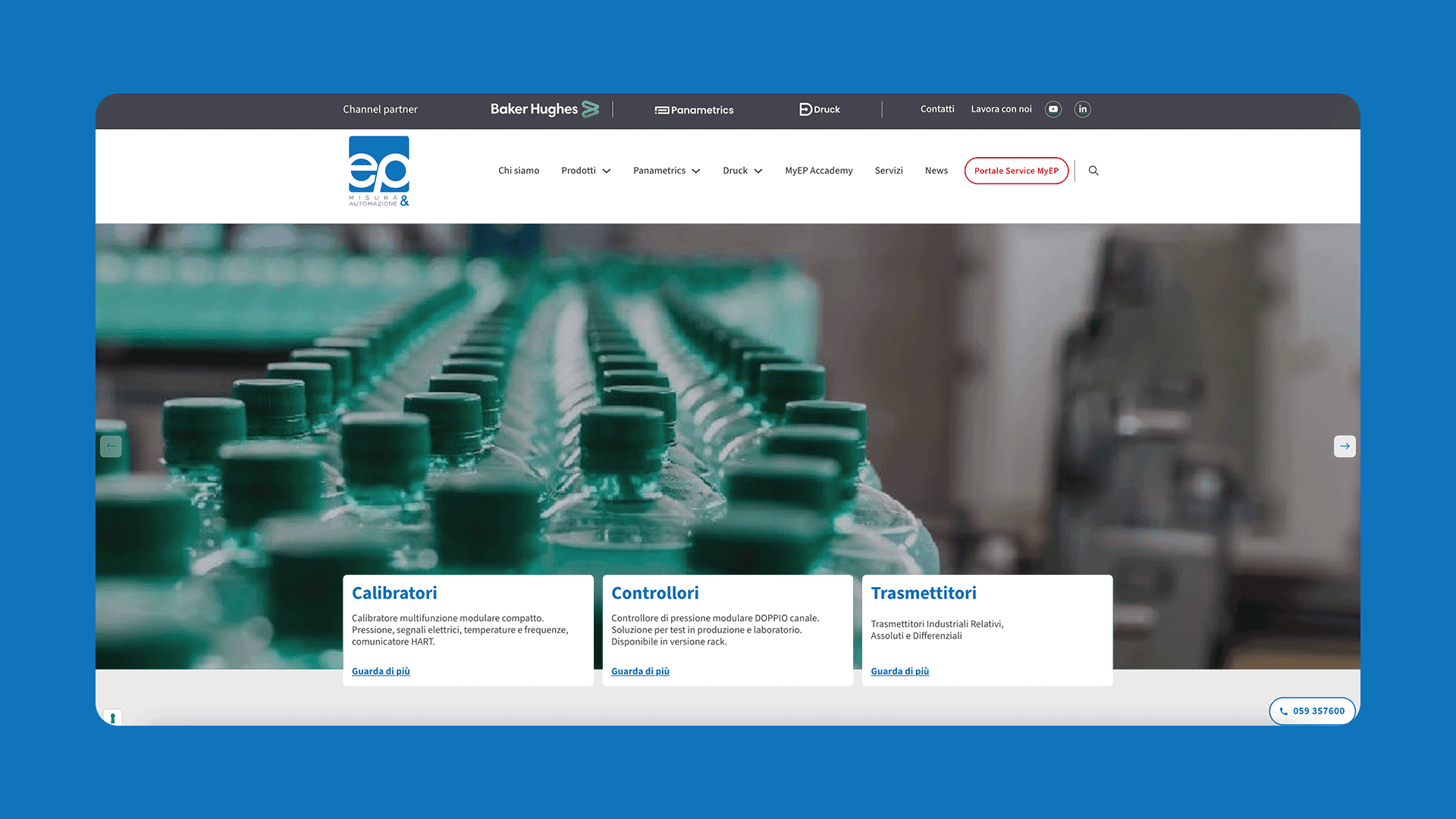This screenshot has height=819, width=1456.
Task: Go to previous slide arrow
Action: [x=111, y=446]
